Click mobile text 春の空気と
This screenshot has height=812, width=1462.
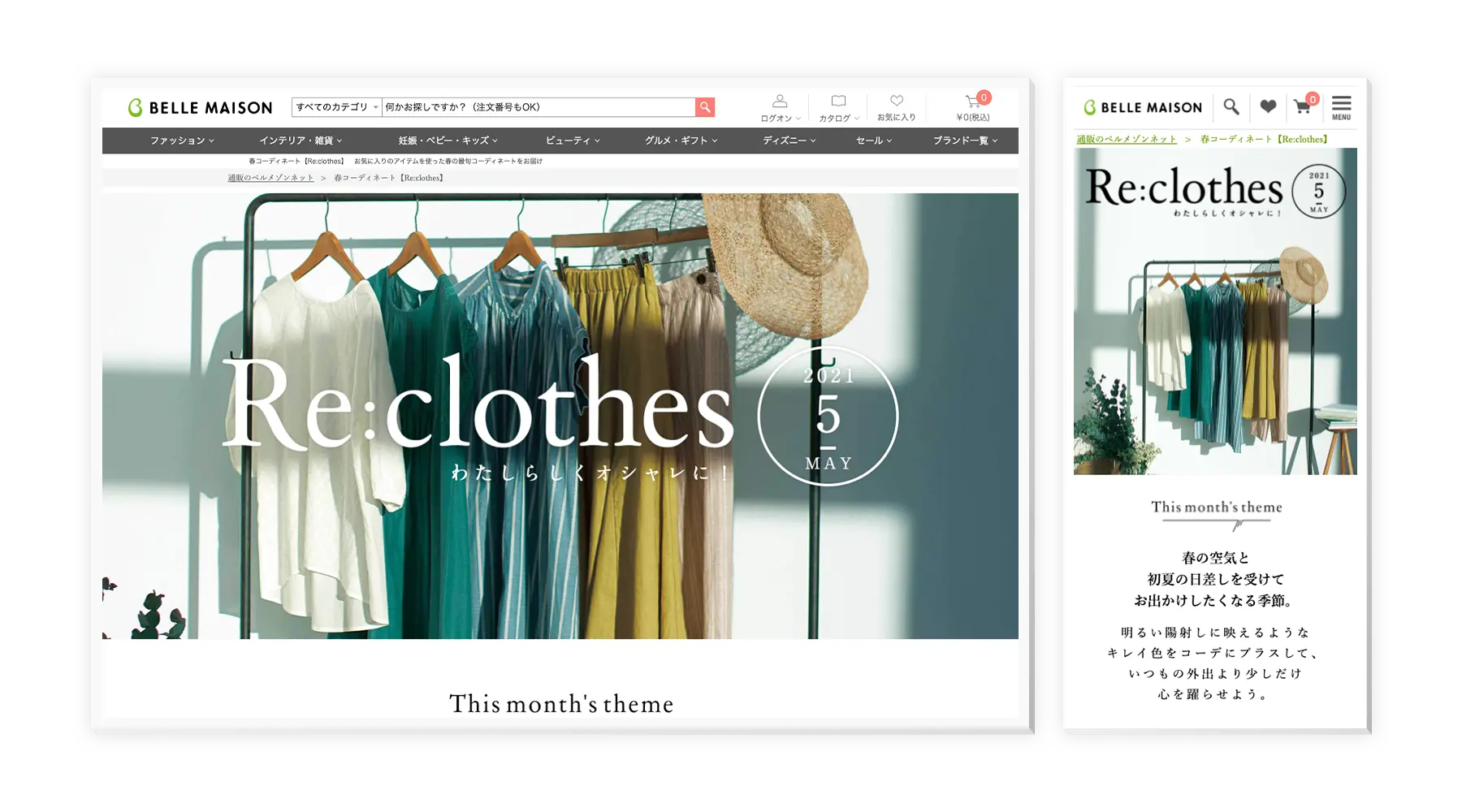[x=1215, y=558]
